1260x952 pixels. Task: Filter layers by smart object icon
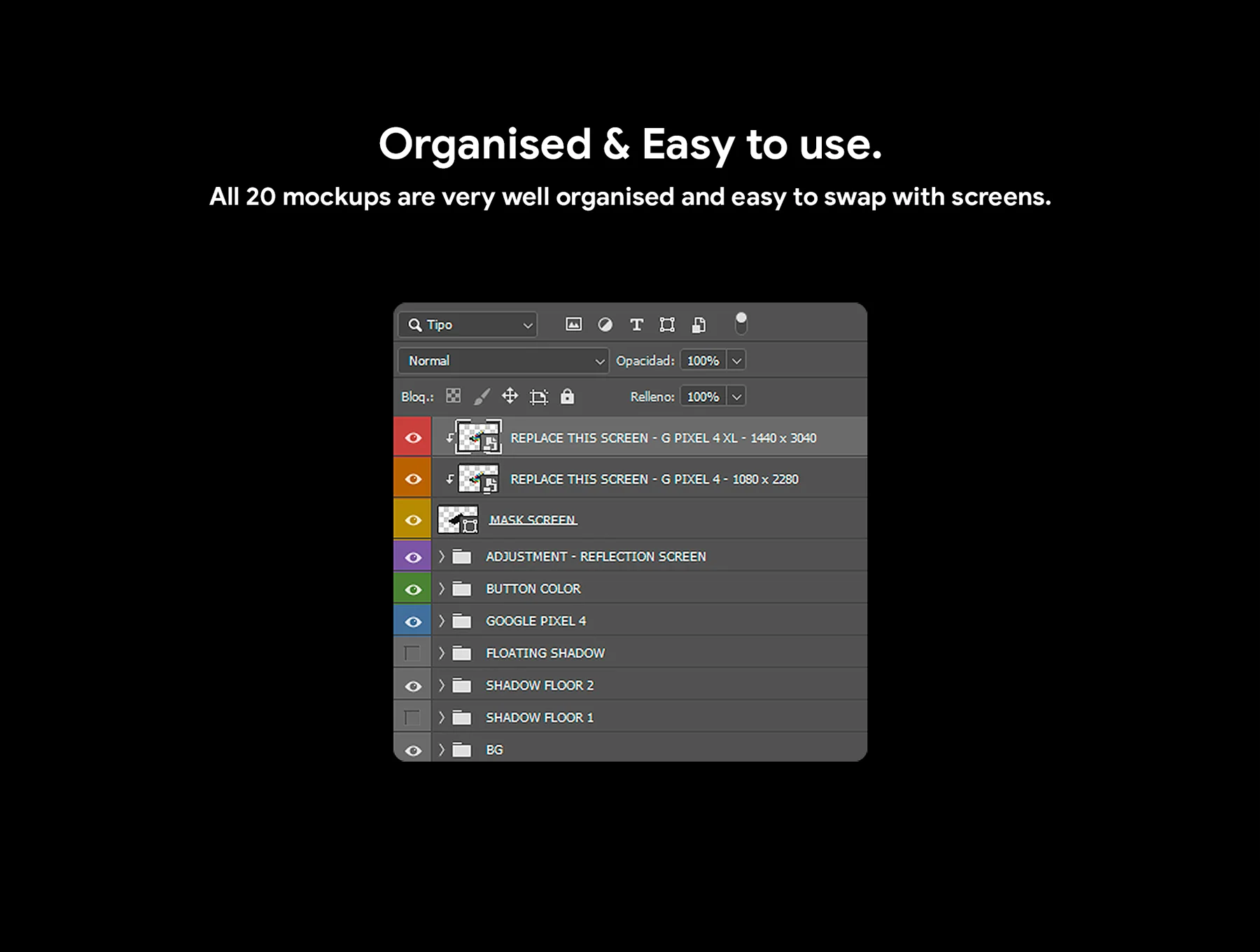699,324
